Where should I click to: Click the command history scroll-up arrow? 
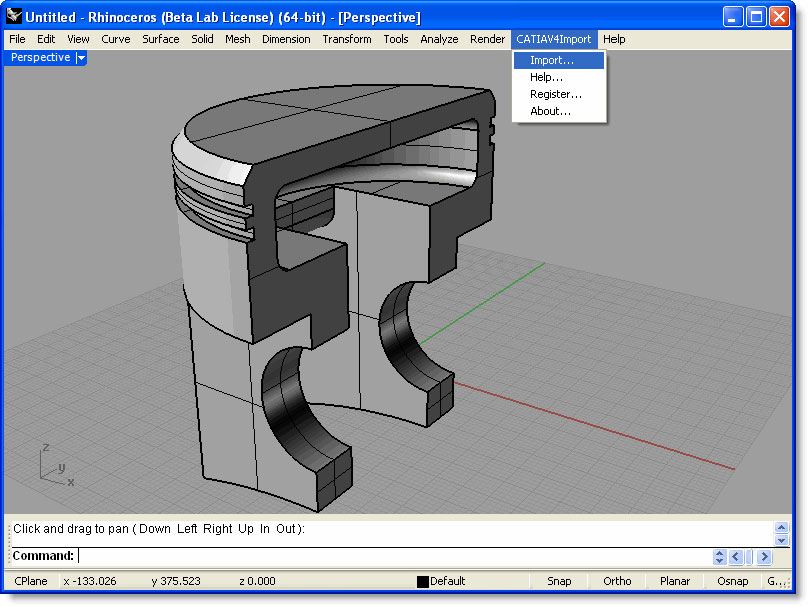(x=781, y=527)
